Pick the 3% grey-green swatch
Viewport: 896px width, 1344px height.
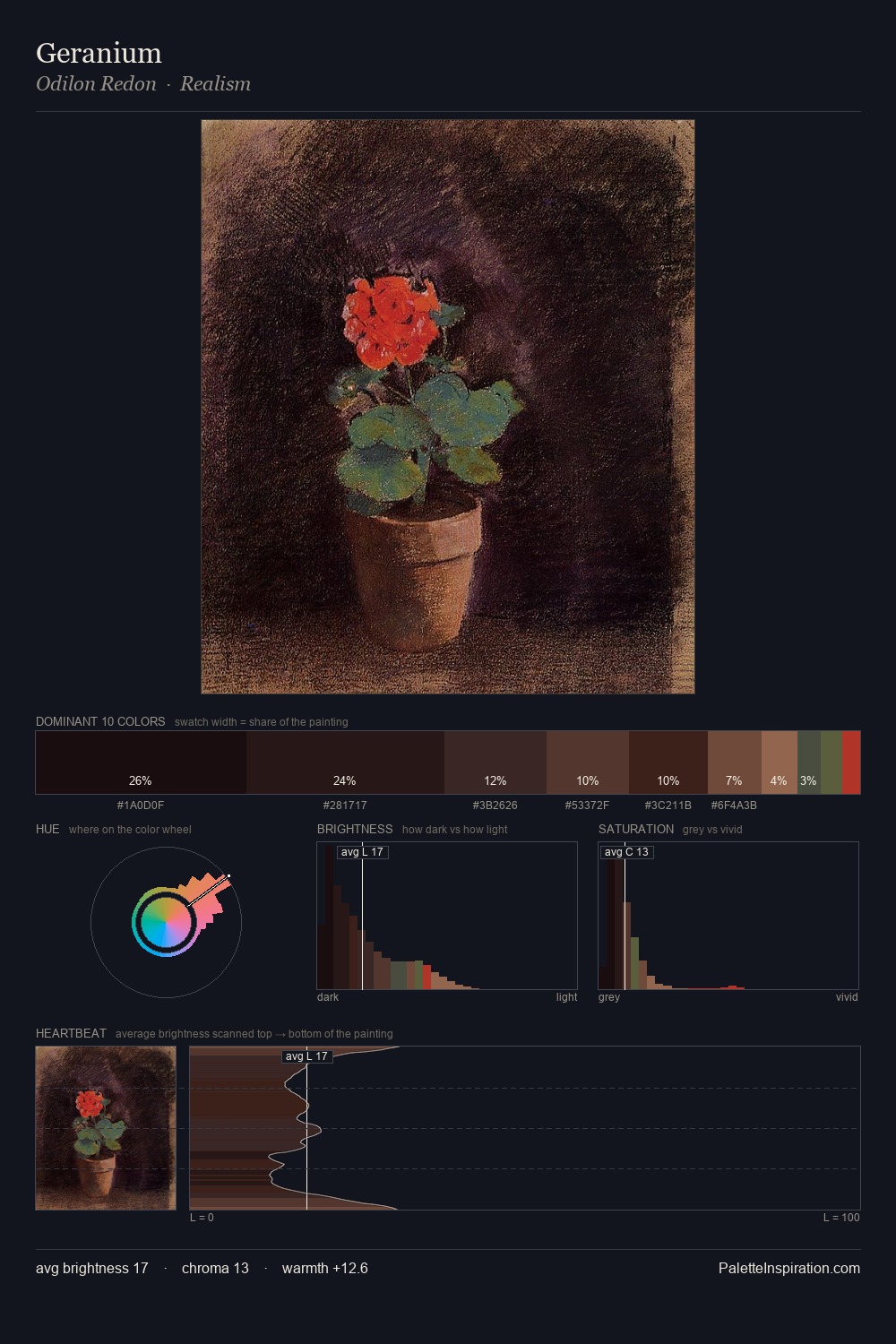click(x=809, y=762)
